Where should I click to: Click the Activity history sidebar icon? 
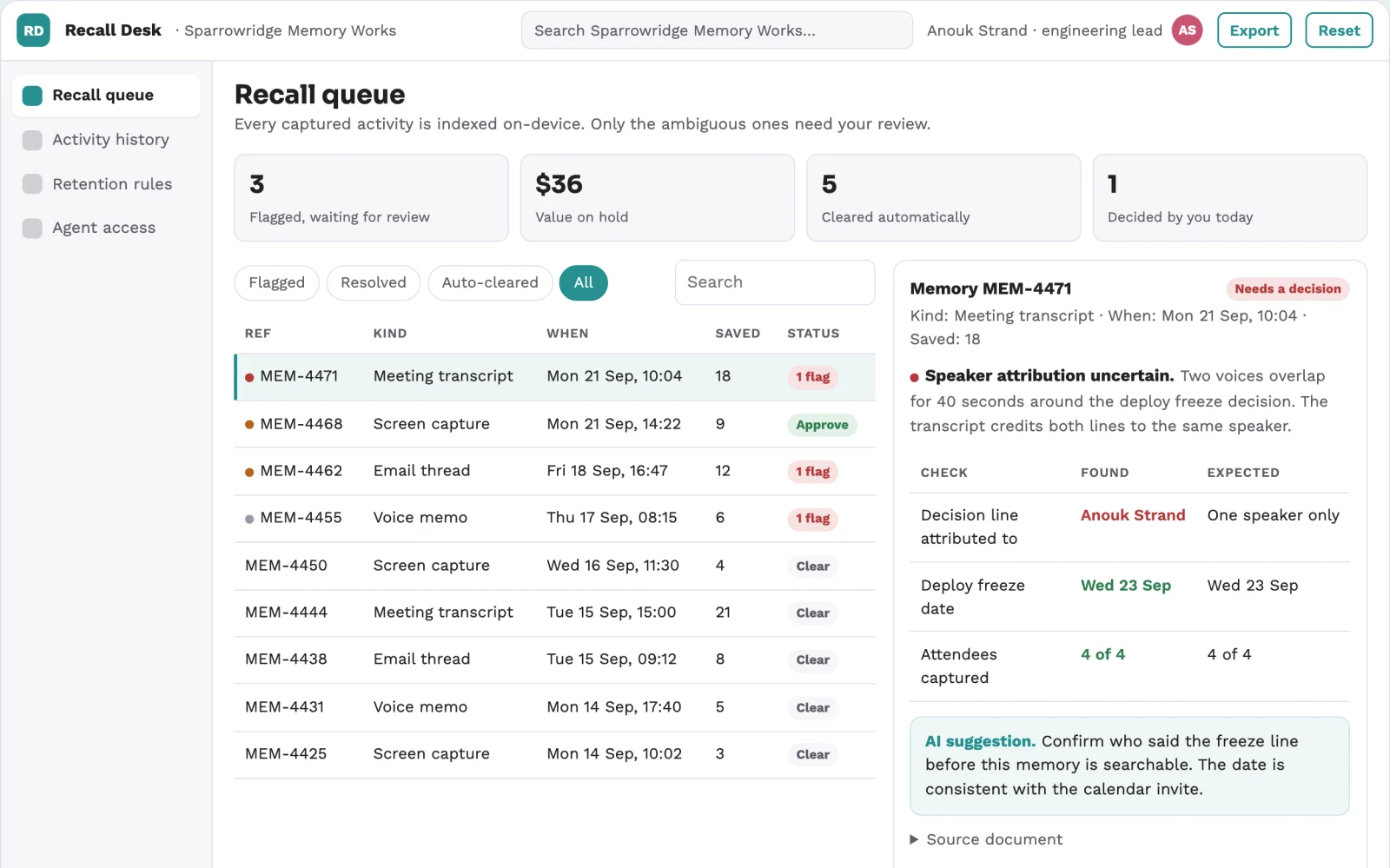click(32, 140)
